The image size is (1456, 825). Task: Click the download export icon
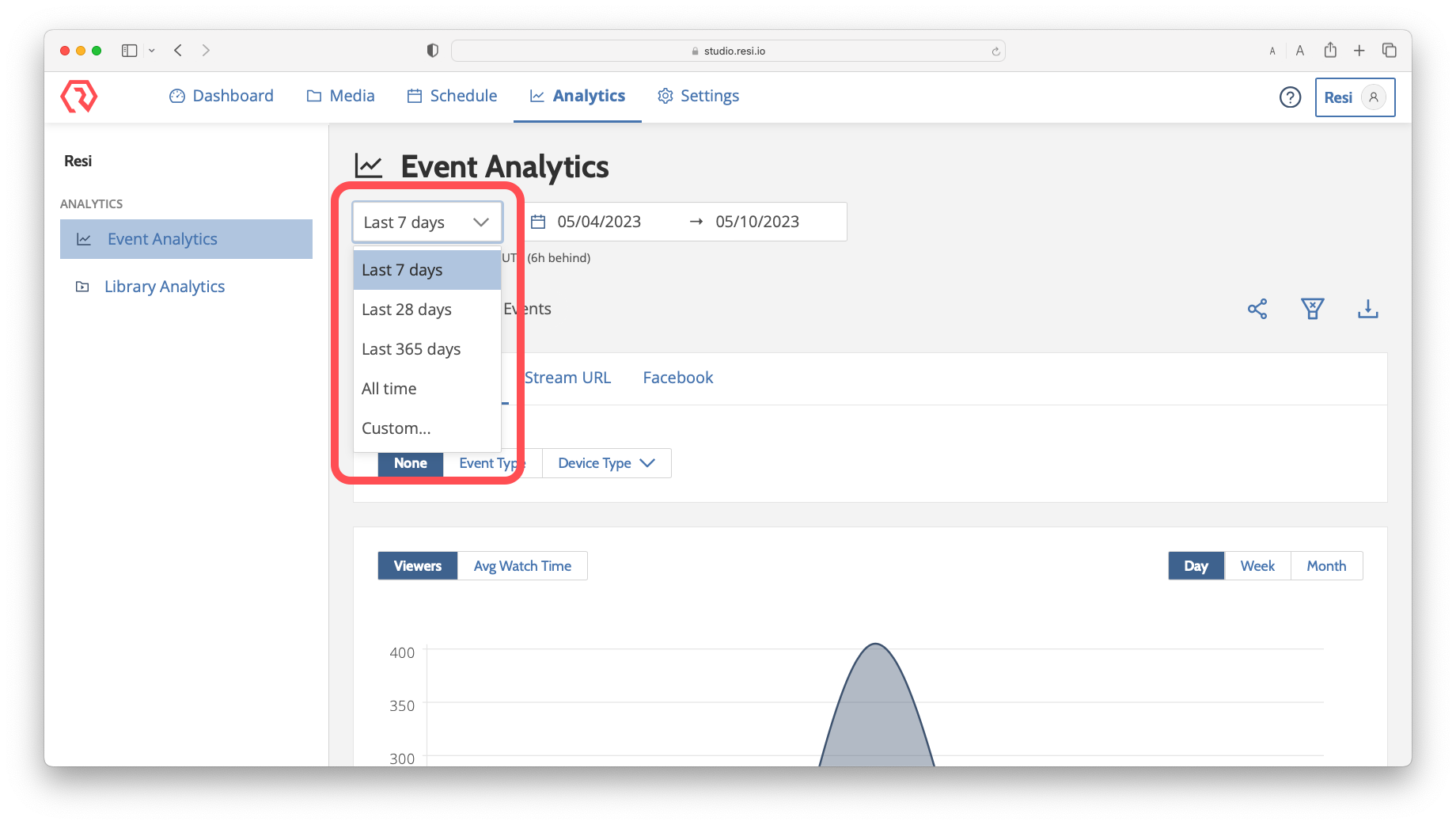click(x=1367, y=309)
